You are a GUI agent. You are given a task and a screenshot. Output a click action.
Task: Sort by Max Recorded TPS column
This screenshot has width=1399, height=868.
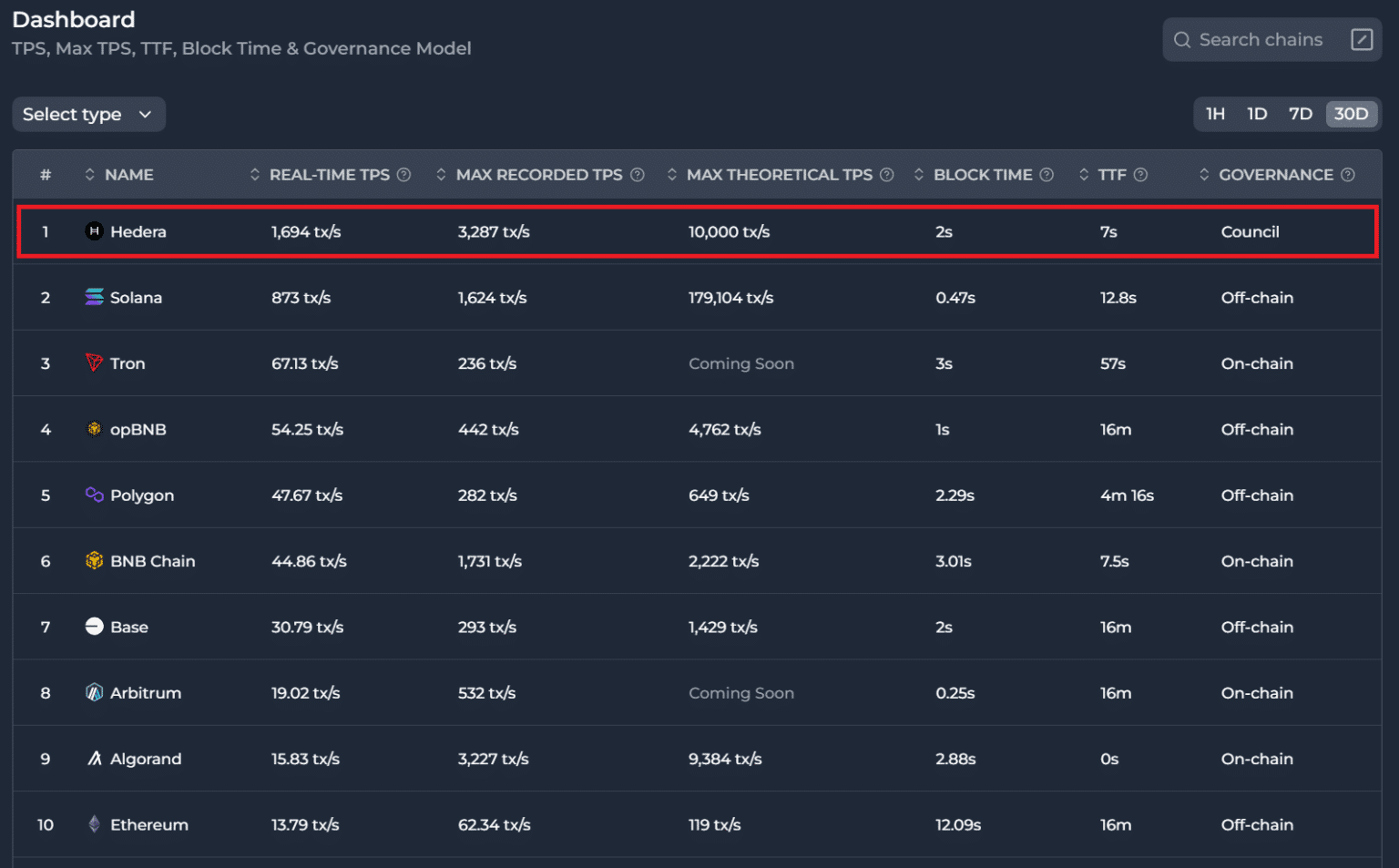[x=441, y=175]
